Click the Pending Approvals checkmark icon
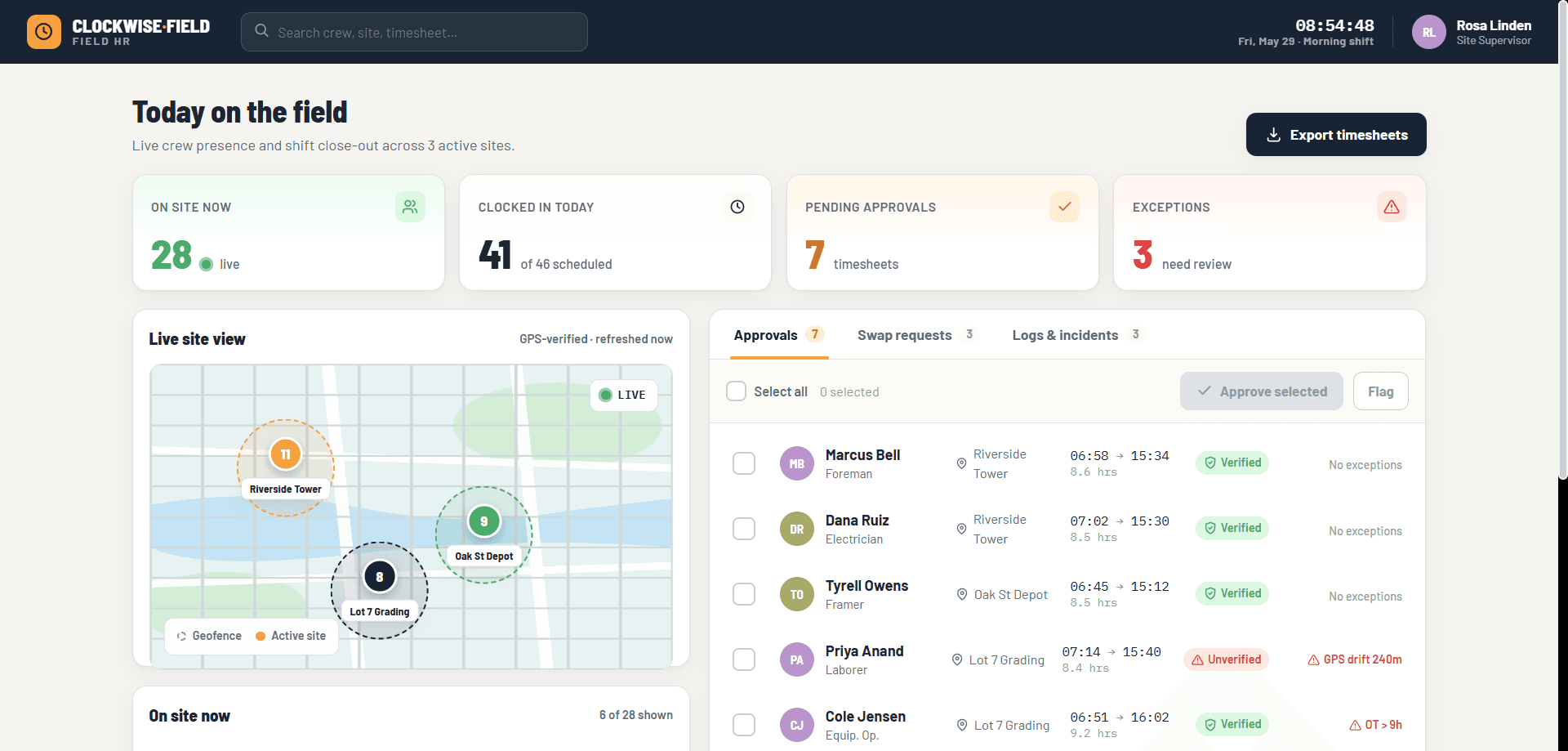The height and width of the screenshot is (751, 1568). click(x=1064, y=207)
